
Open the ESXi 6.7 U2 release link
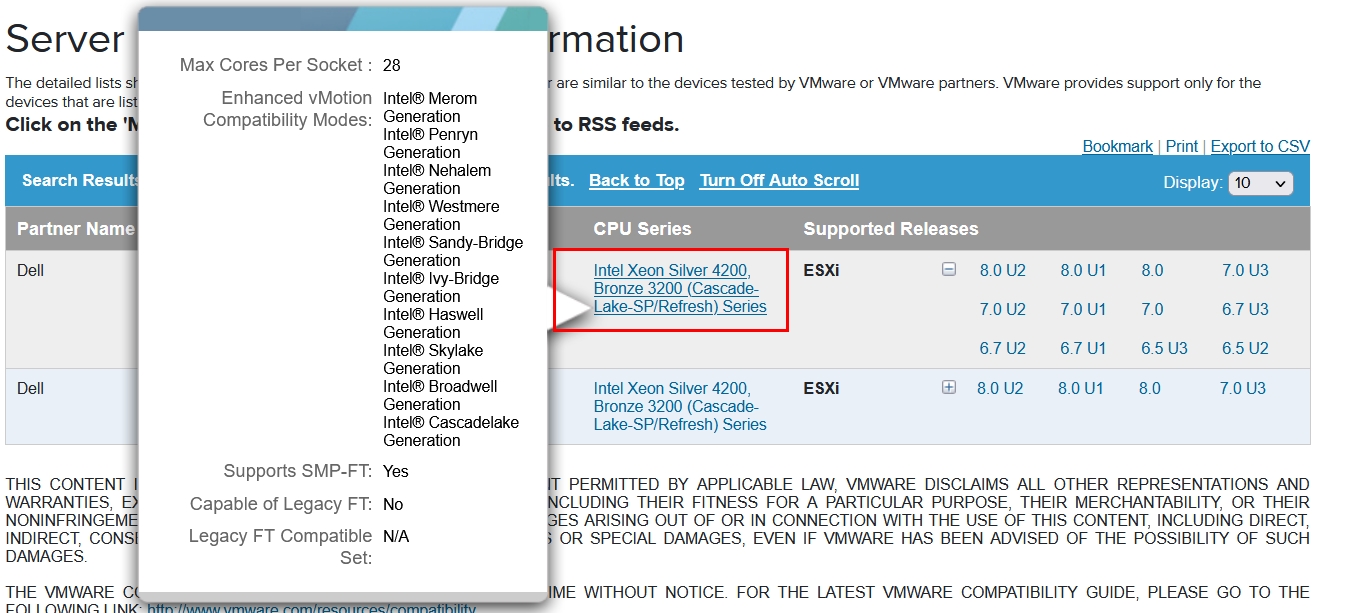1002,348
